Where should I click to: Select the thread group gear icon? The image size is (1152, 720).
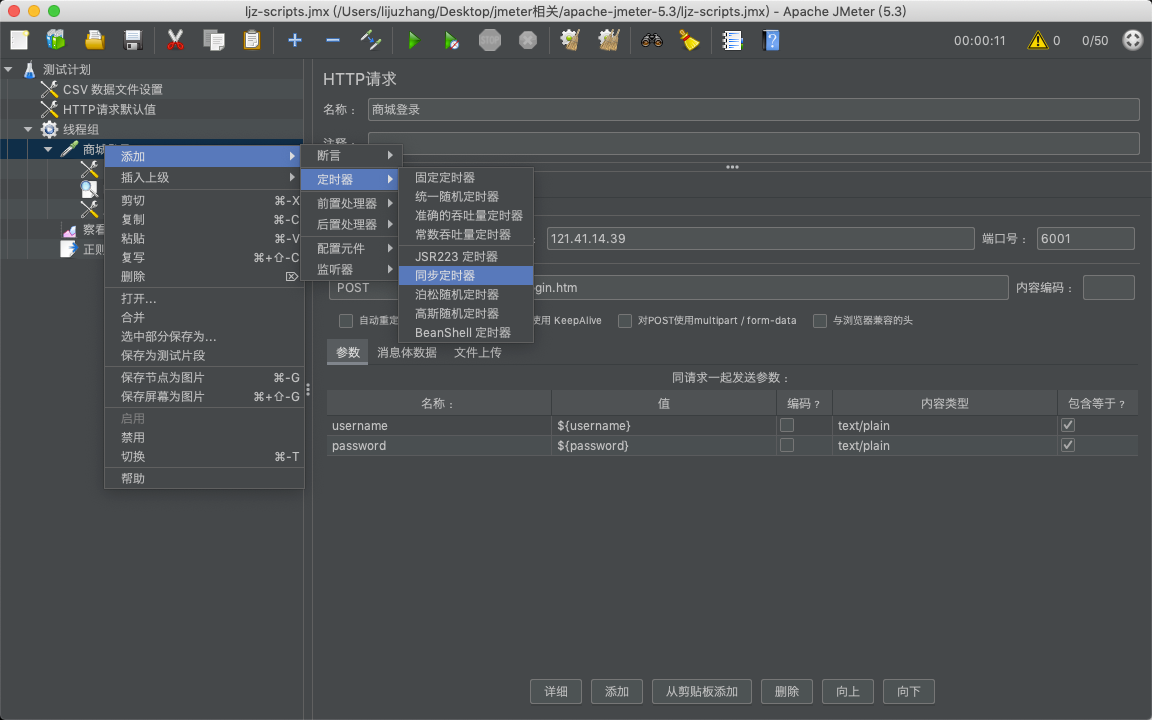pos(49,129)
